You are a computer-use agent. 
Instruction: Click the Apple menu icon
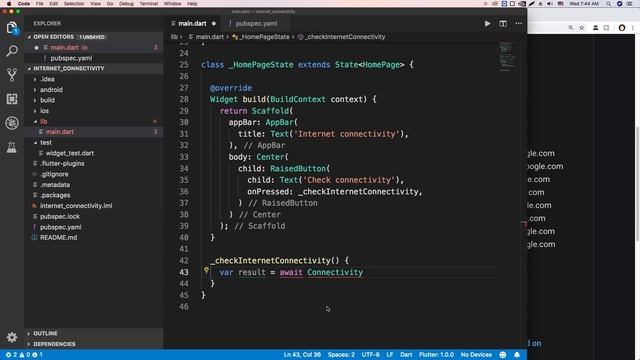tap(9, 4)
